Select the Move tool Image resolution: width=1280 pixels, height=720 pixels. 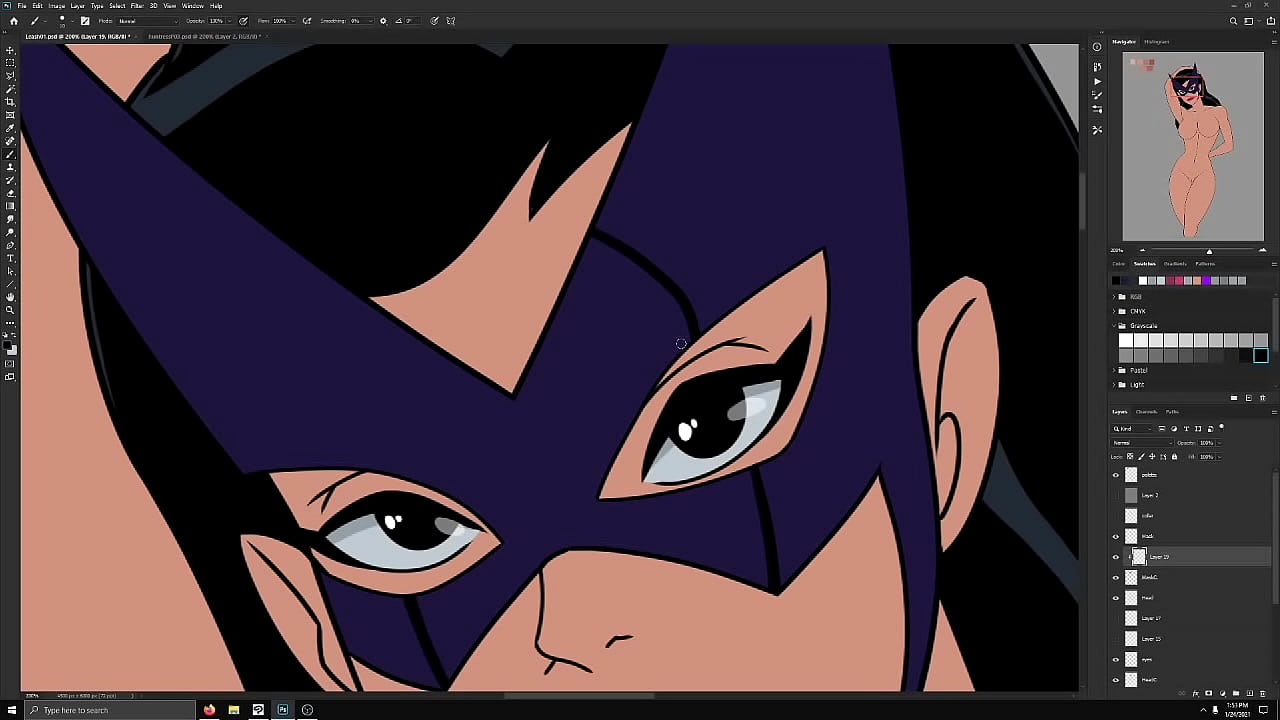coord(10,50)
